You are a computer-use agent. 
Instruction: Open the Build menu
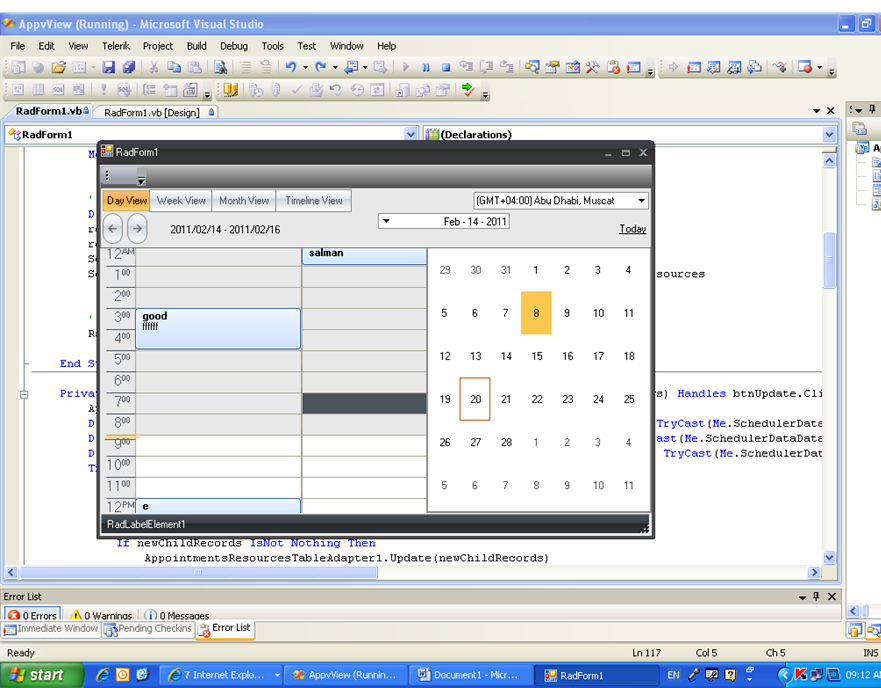197,46
